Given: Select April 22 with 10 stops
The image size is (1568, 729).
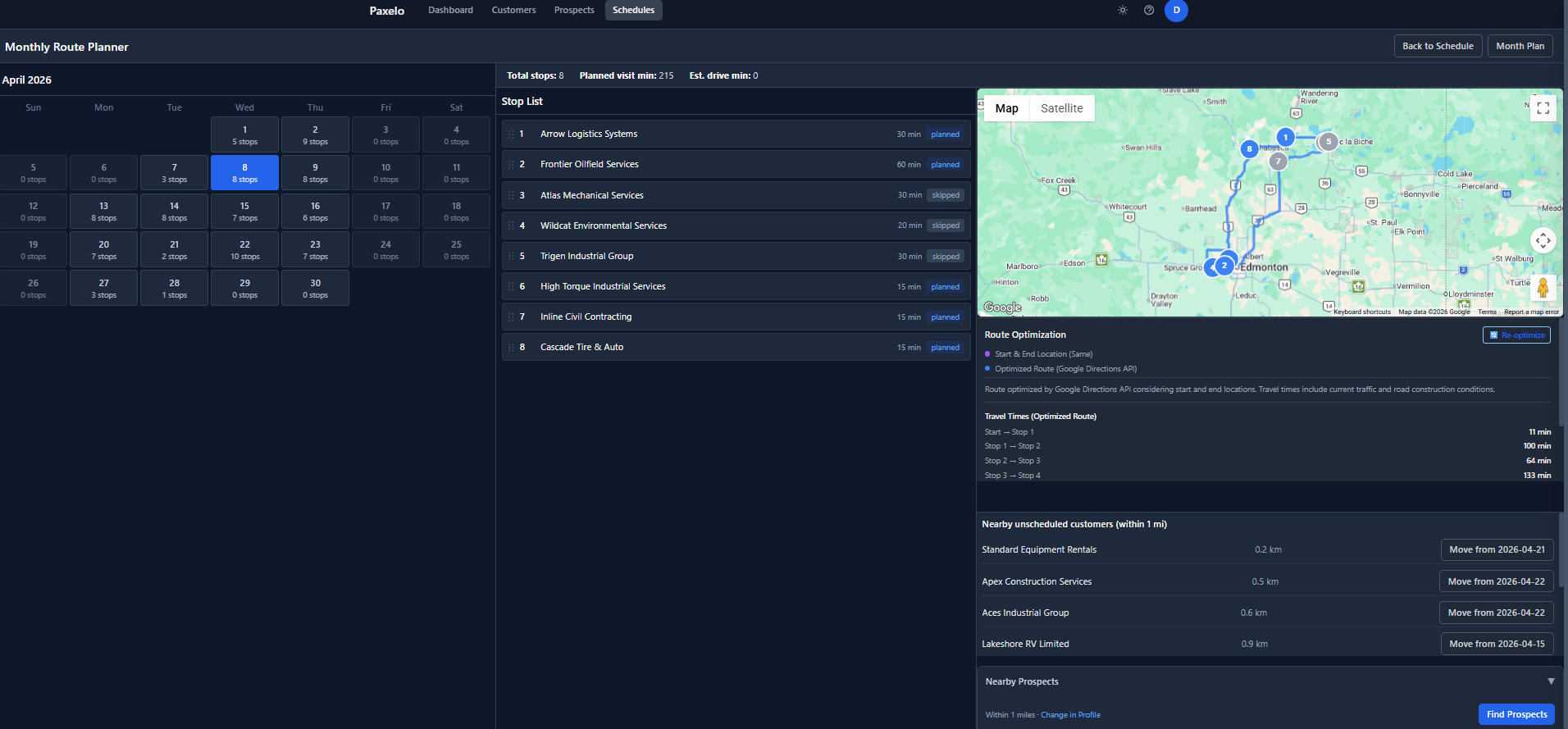Looking at the screenshot, I should click(244, 250).
